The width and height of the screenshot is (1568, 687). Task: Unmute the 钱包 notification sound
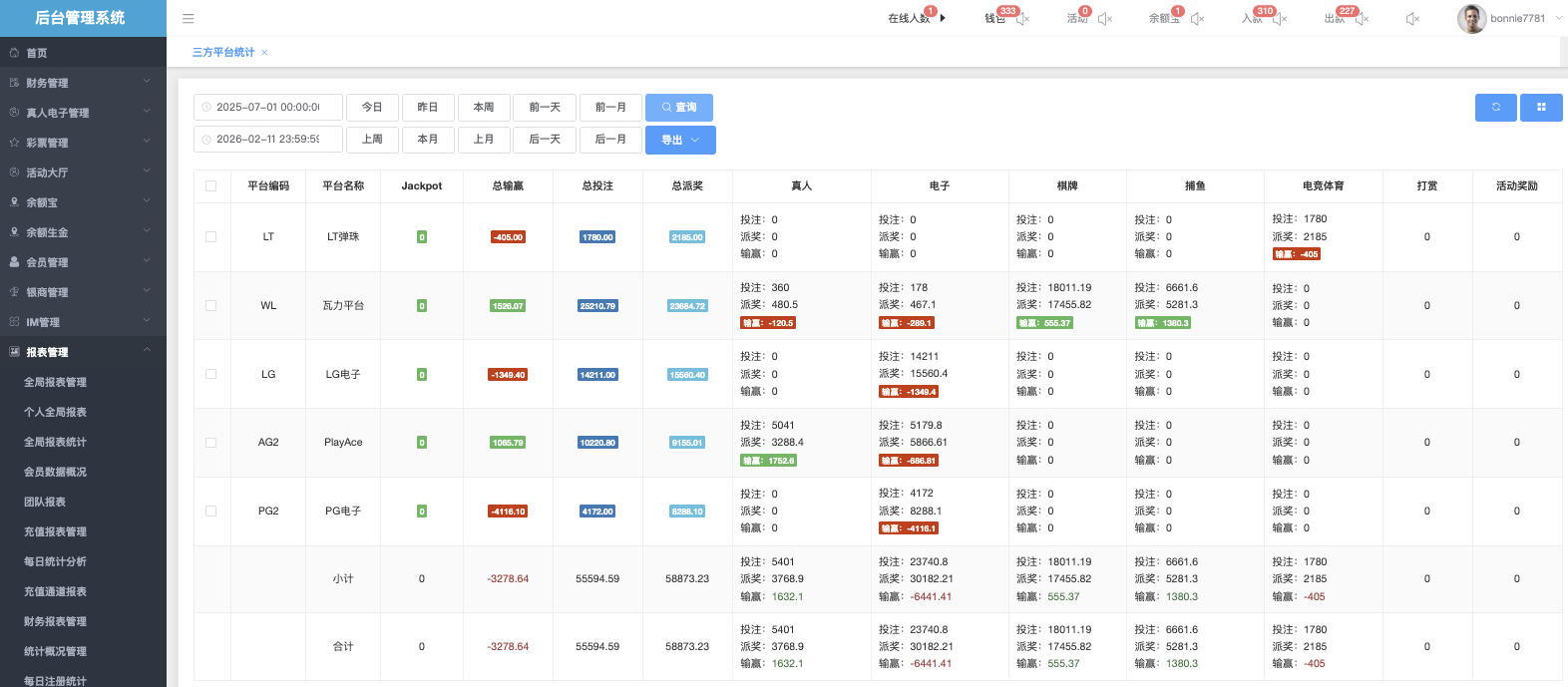(1022, 19)
